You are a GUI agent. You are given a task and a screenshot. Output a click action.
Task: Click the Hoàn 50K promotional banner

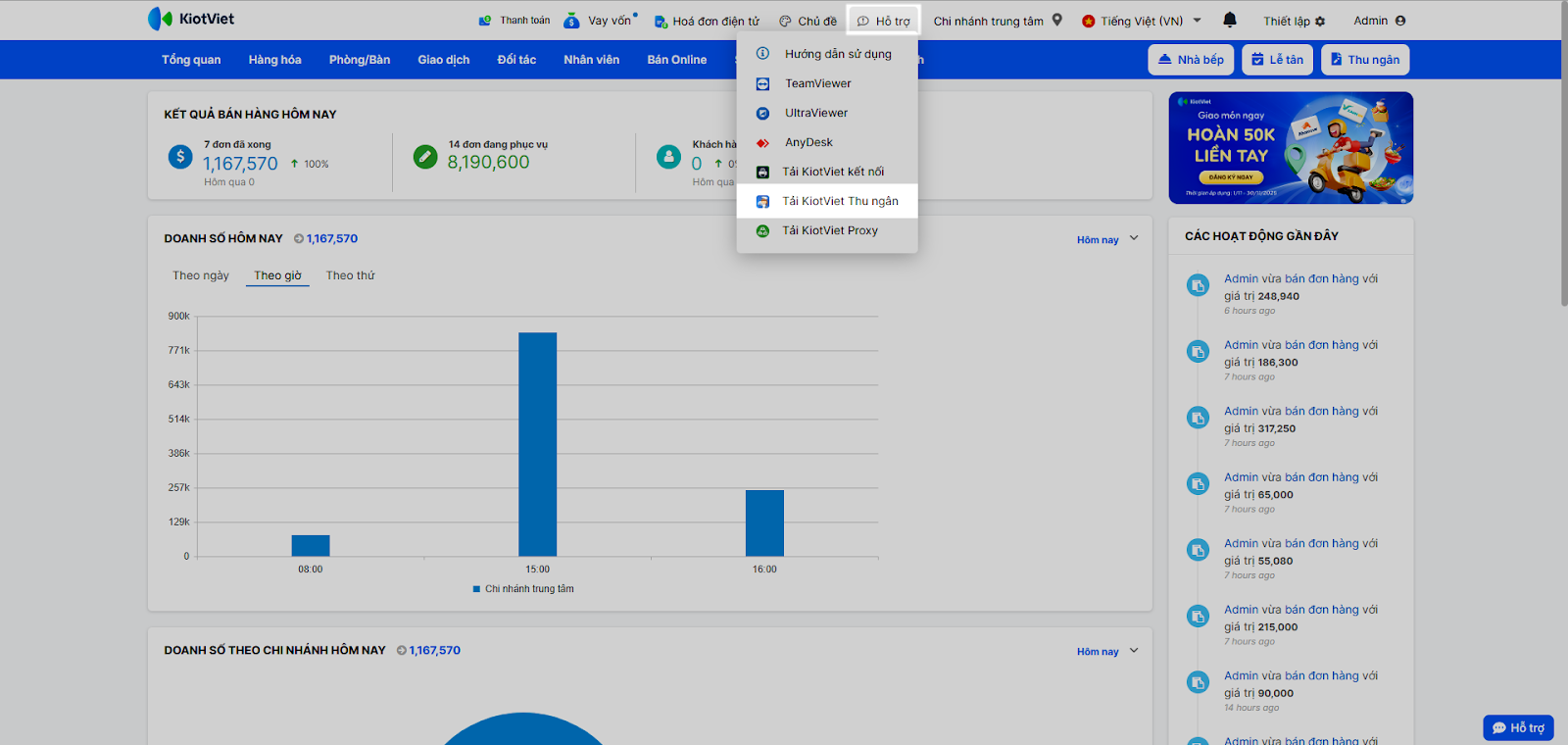pos(1291,148)
